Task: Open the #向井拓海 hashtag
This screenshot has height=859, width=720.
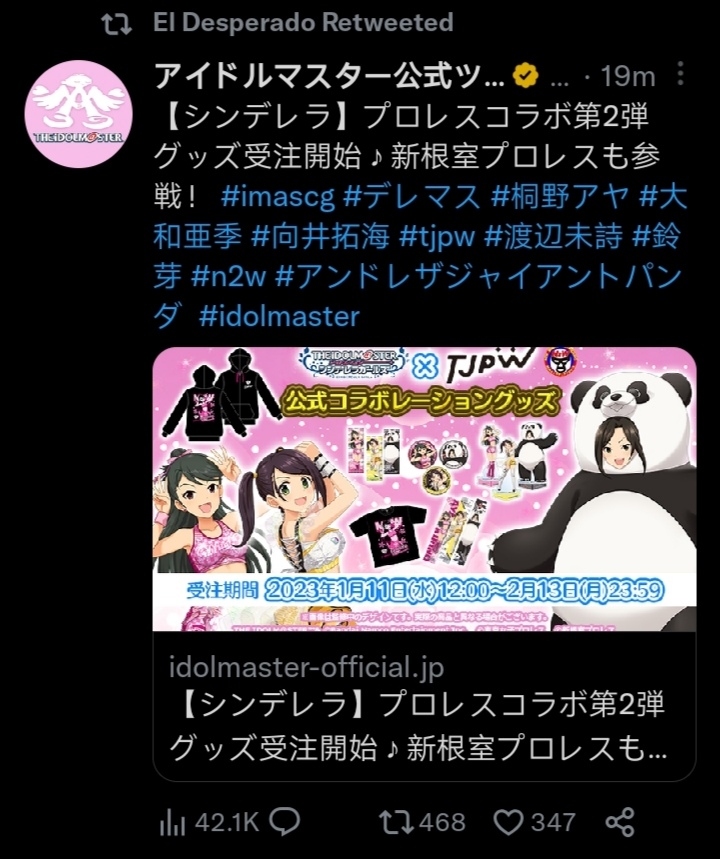Action: [x=321, y=237]
